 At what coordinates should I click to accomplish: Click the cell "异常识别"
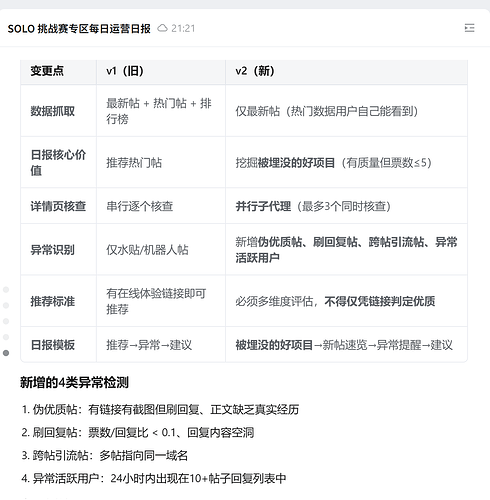pyautogui.click(x=58, y=249)
